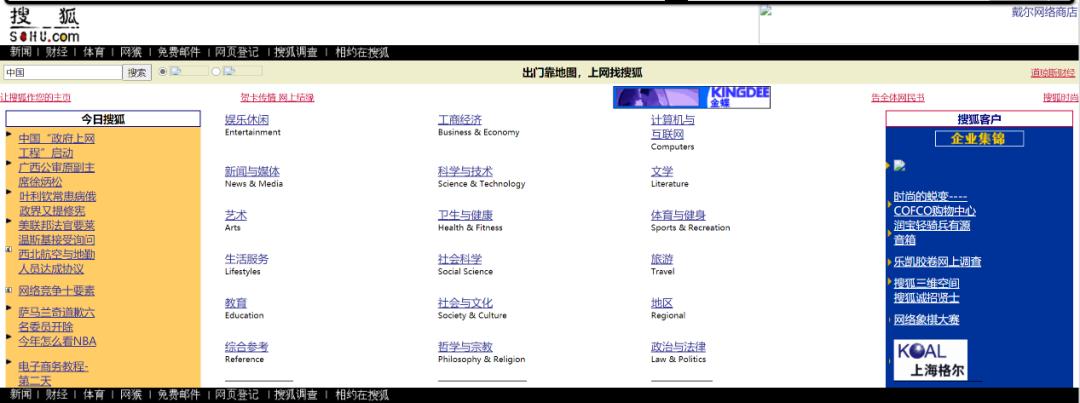Screen dimensions: 1080x403
Task: Open the 乐凯胶卷网上调查 link
Action: 937,262
